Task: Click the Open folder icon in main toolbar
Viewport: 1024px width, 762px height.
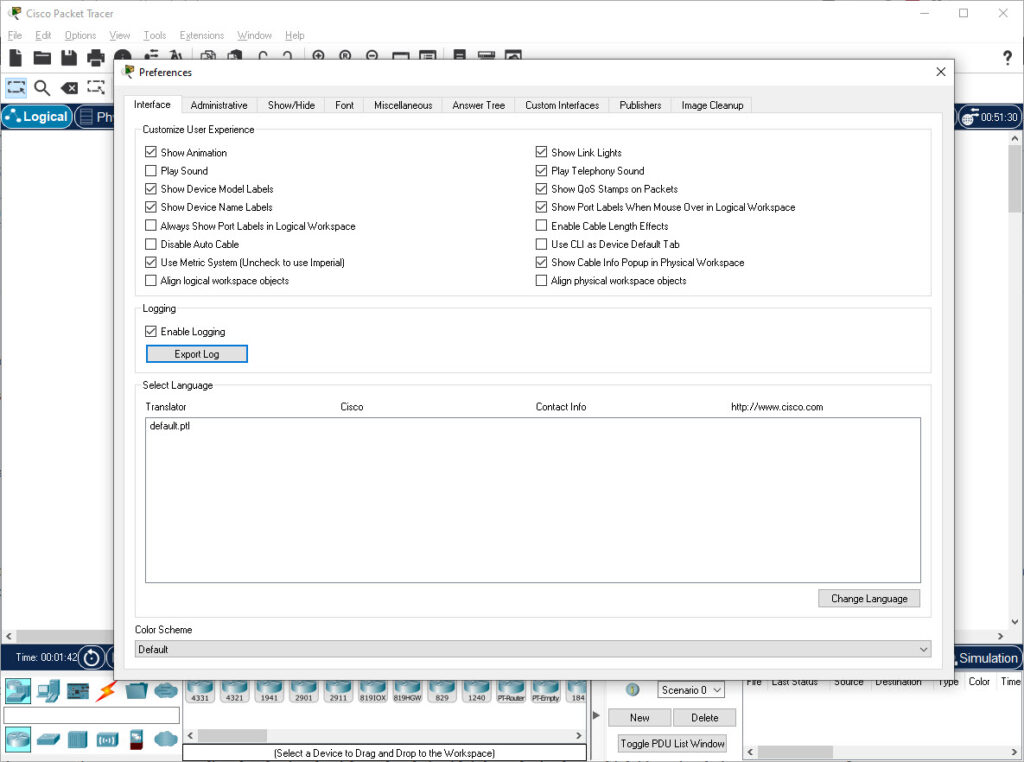Action: 42,57
